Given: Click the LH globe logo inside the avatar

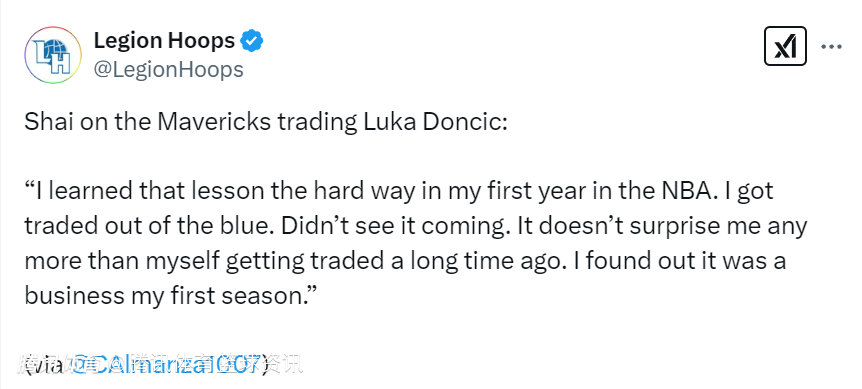Looking at the screenshot, I should pos(53,55).
